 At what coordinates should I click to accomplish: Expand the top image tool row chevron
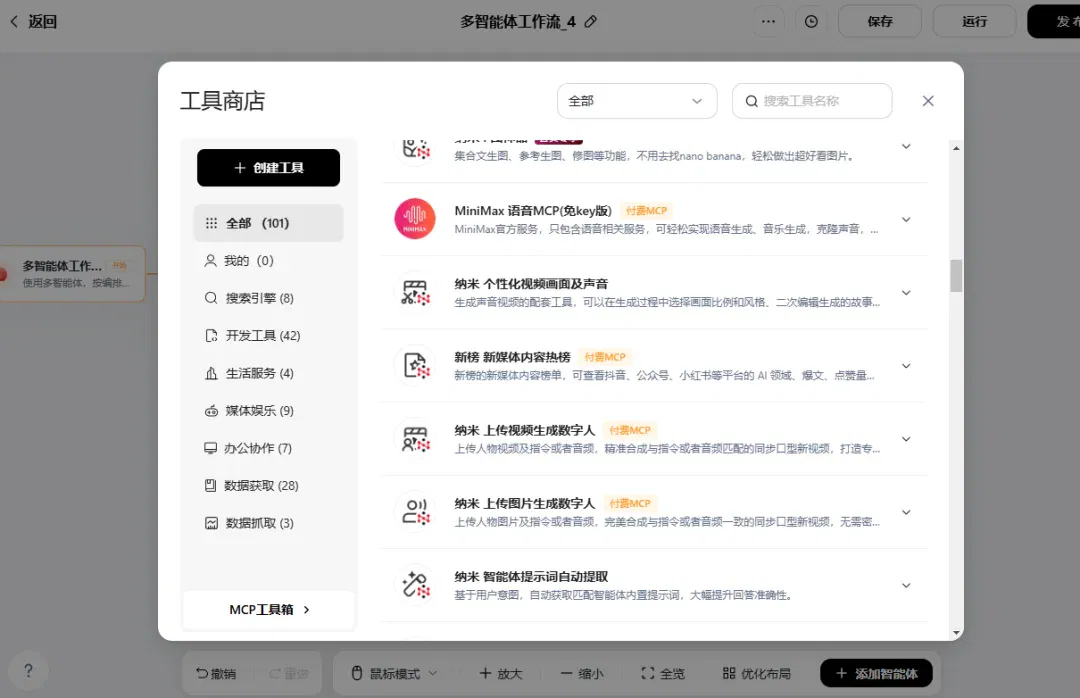tap(906, 146)
